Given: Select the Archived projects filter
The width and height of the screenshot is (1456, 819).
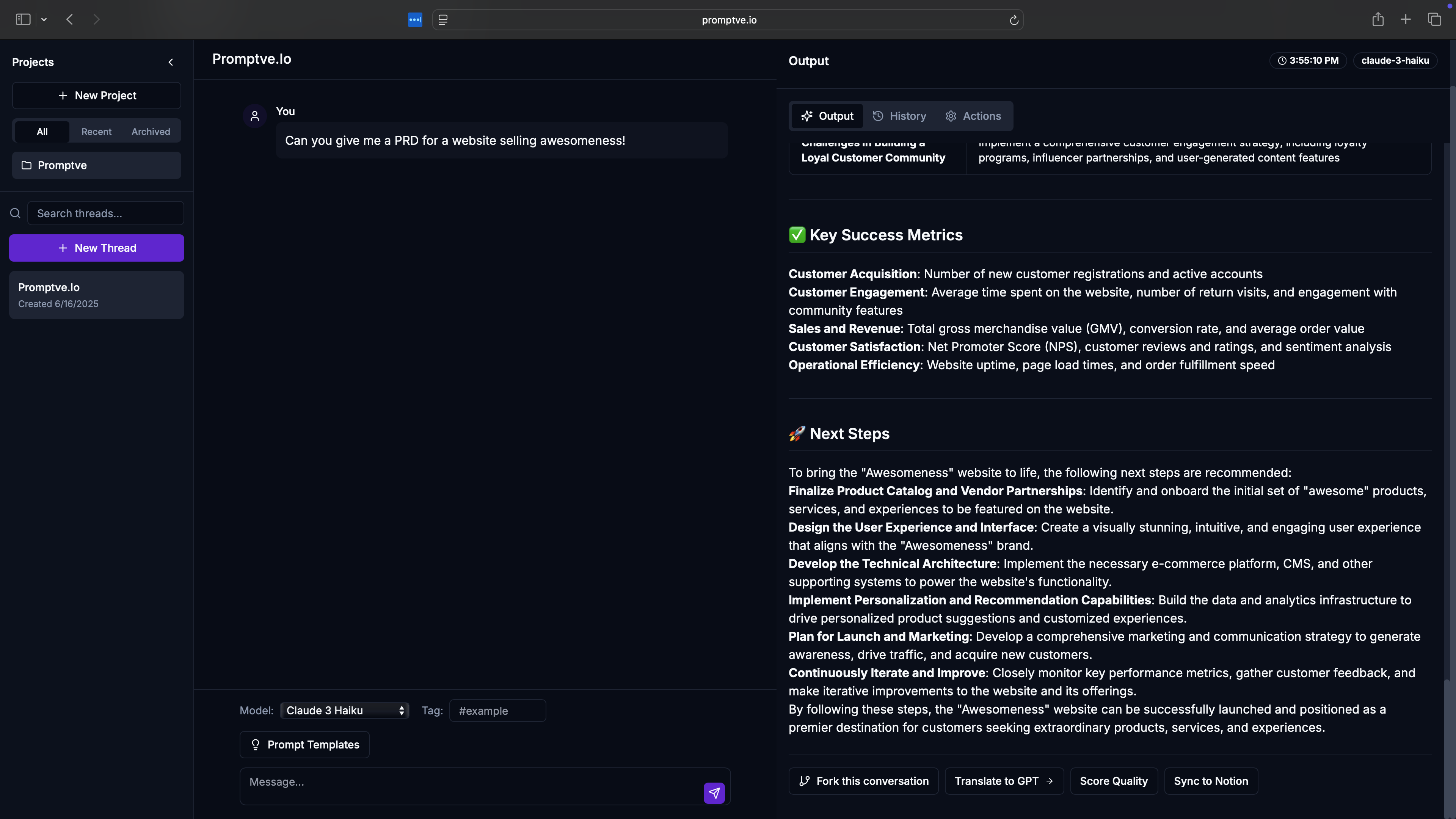Looking at the screenshot, I should point(151,132).
